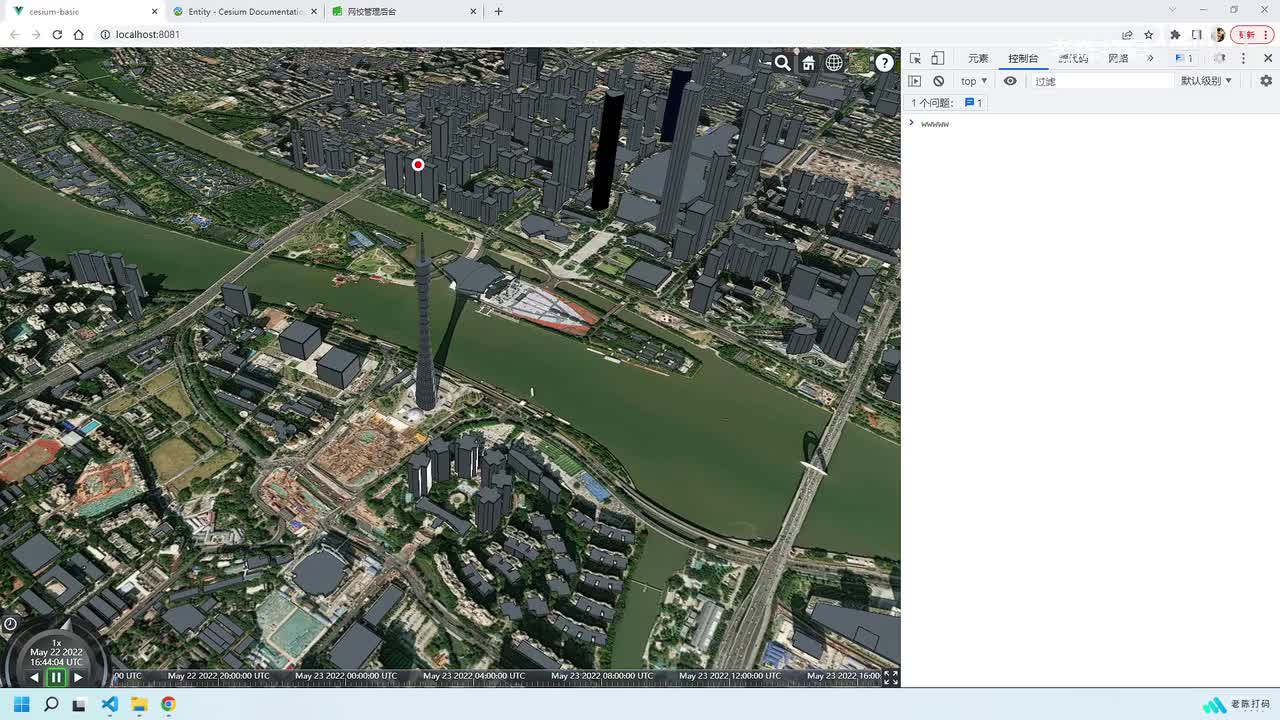The image size is (1280, 720).
Task: Close the cesium-basic tab
Action: coord(154,11)
